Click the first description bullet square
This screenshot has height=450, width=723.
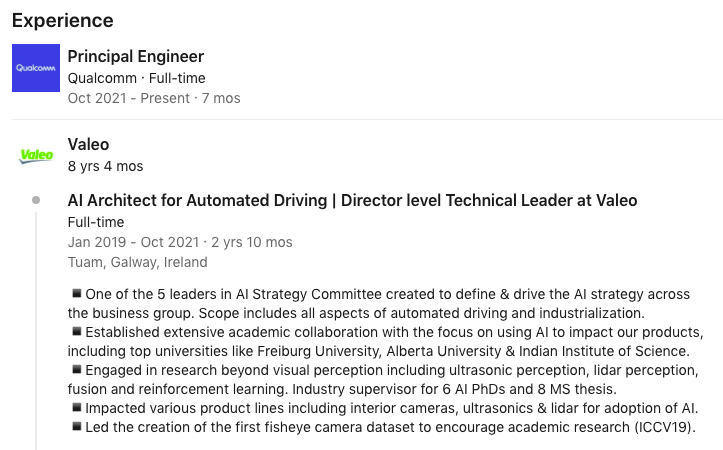(x=77, y=293)
